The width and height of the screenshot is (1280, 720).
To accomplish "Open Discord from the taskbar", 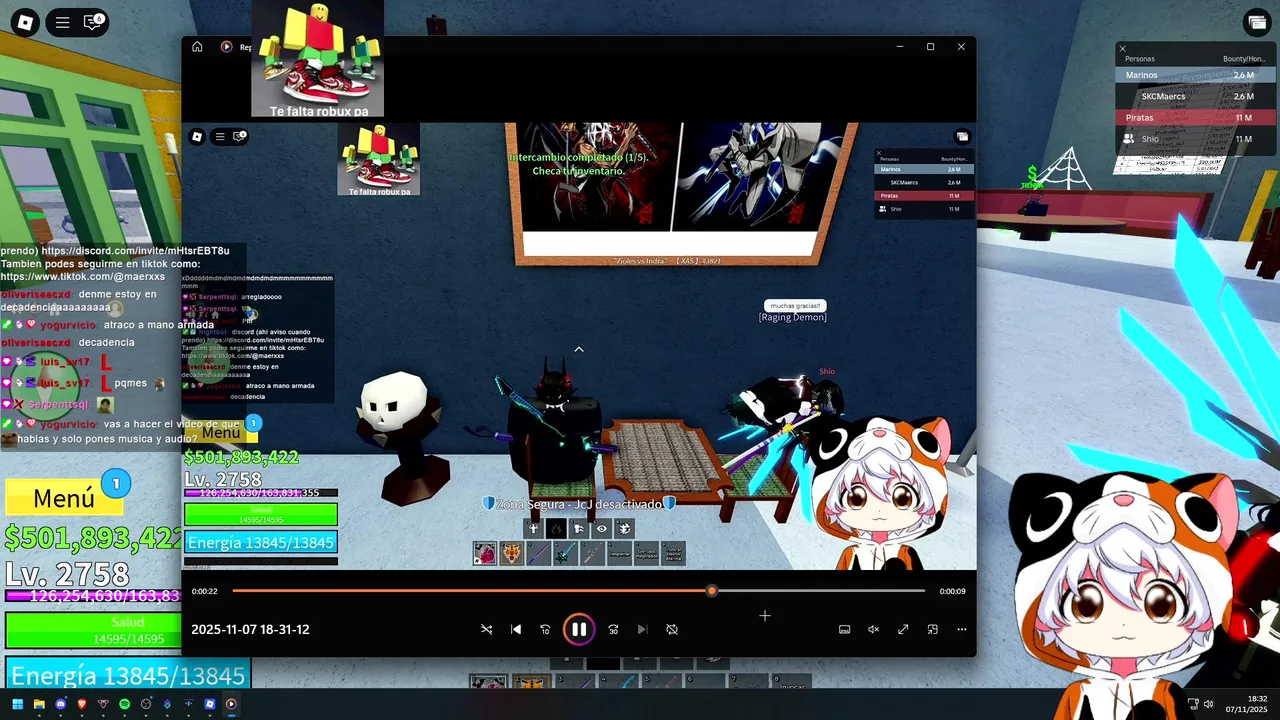I will click(60, 704).
